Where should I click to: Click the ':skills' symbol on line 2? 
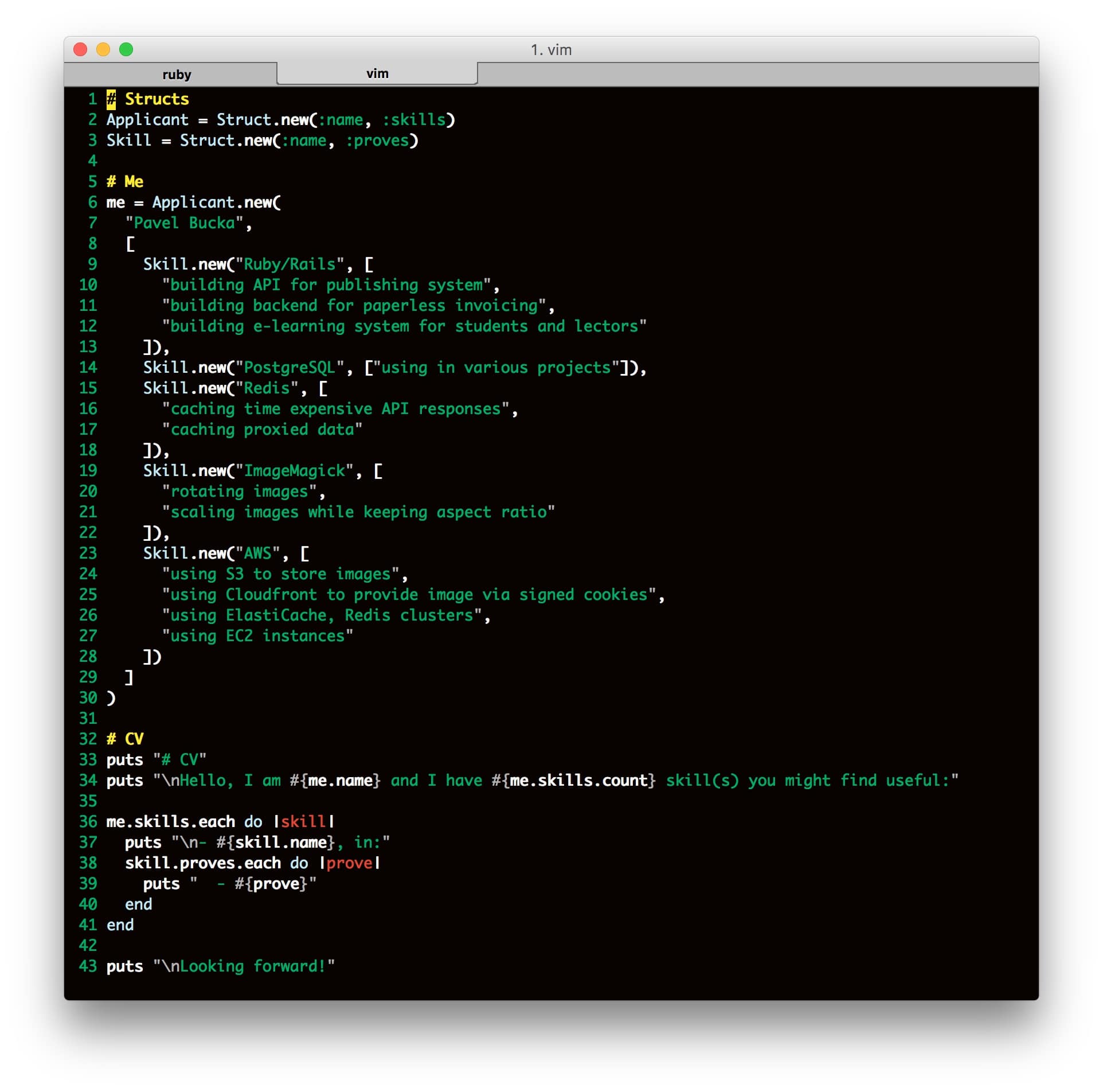414,119
